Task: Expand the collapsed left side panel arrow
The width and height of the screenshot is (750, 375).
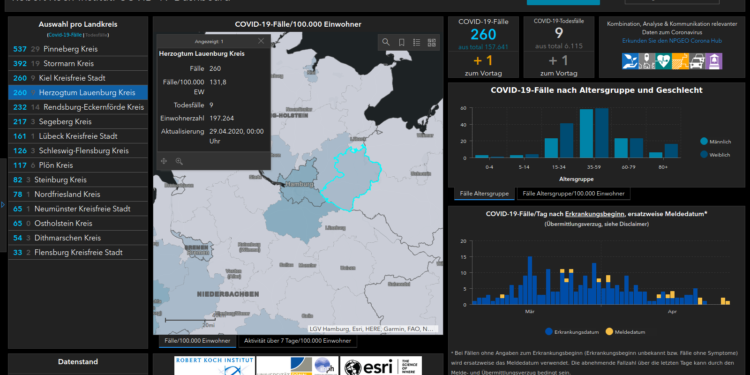Action: click(3, 204)
